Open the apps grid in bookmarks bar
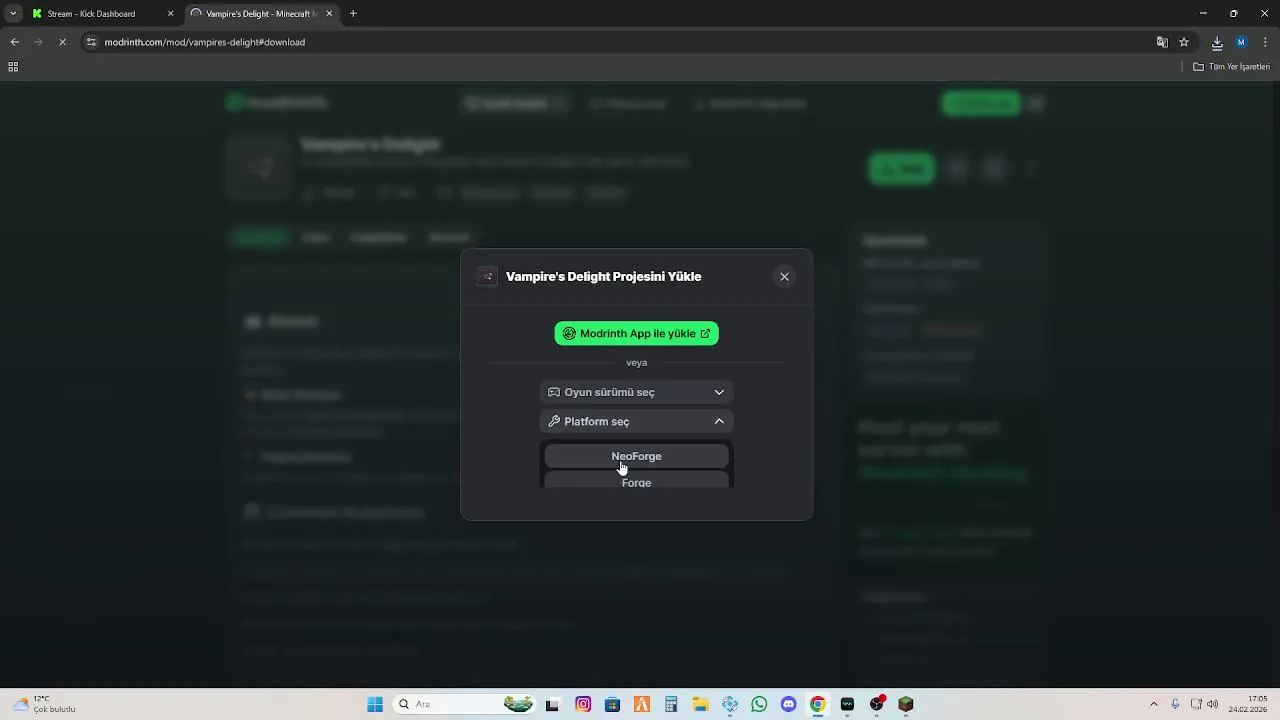This screenshot has height=720, width=1280. pyautogui.click(x=13, y=67)
